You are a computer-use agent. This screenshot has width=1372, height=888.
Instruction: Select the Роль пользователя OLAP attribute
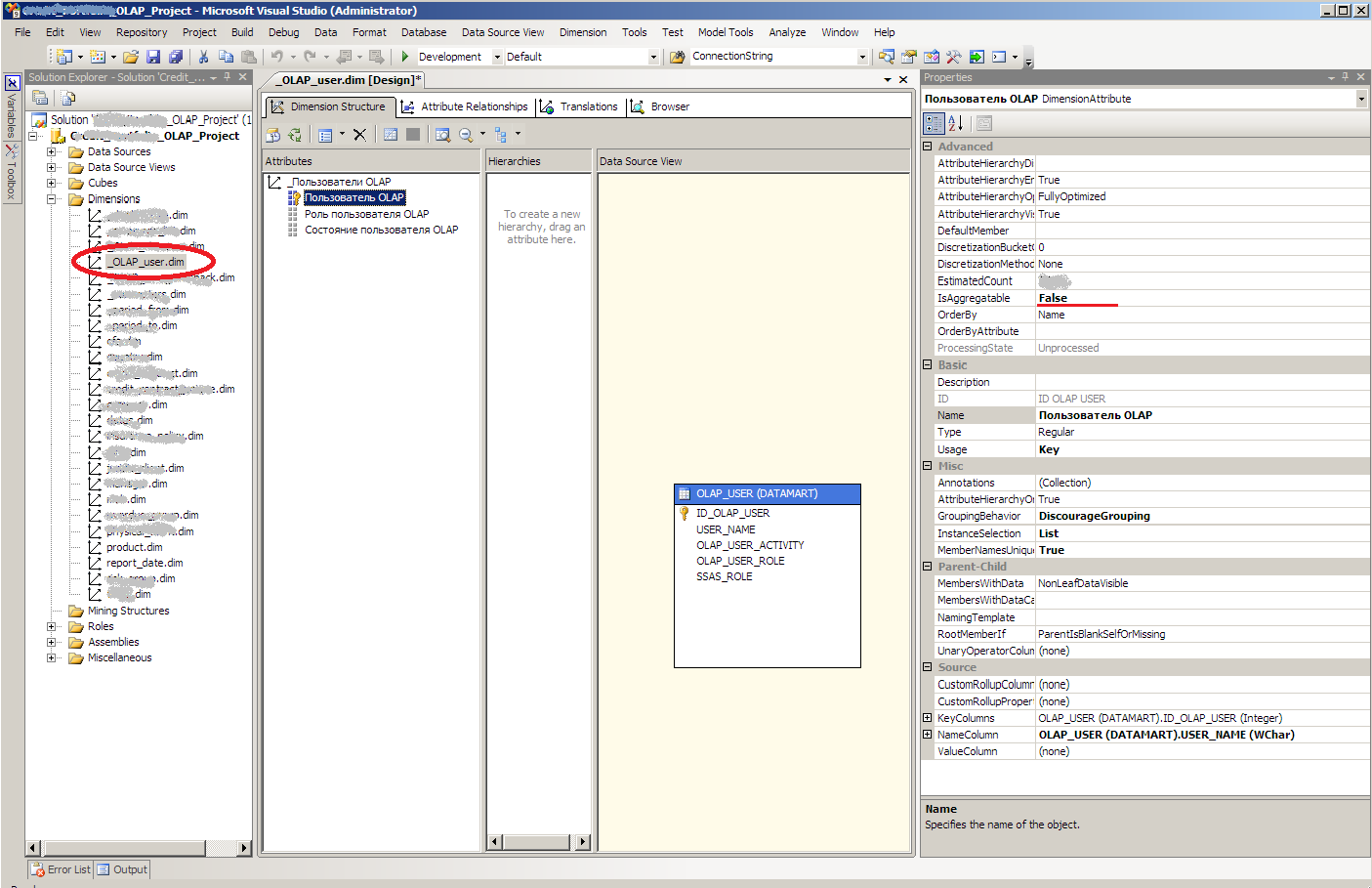[x=366, y=214]
